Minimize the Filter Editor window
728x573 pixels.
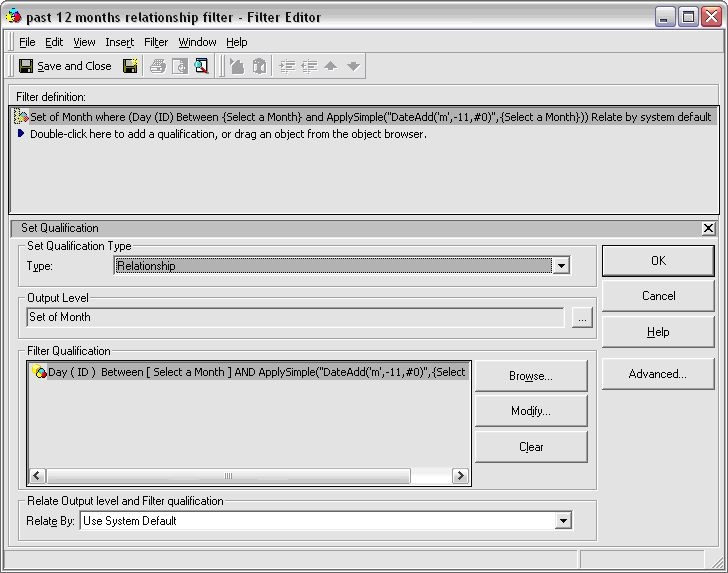tap(665, 17)
